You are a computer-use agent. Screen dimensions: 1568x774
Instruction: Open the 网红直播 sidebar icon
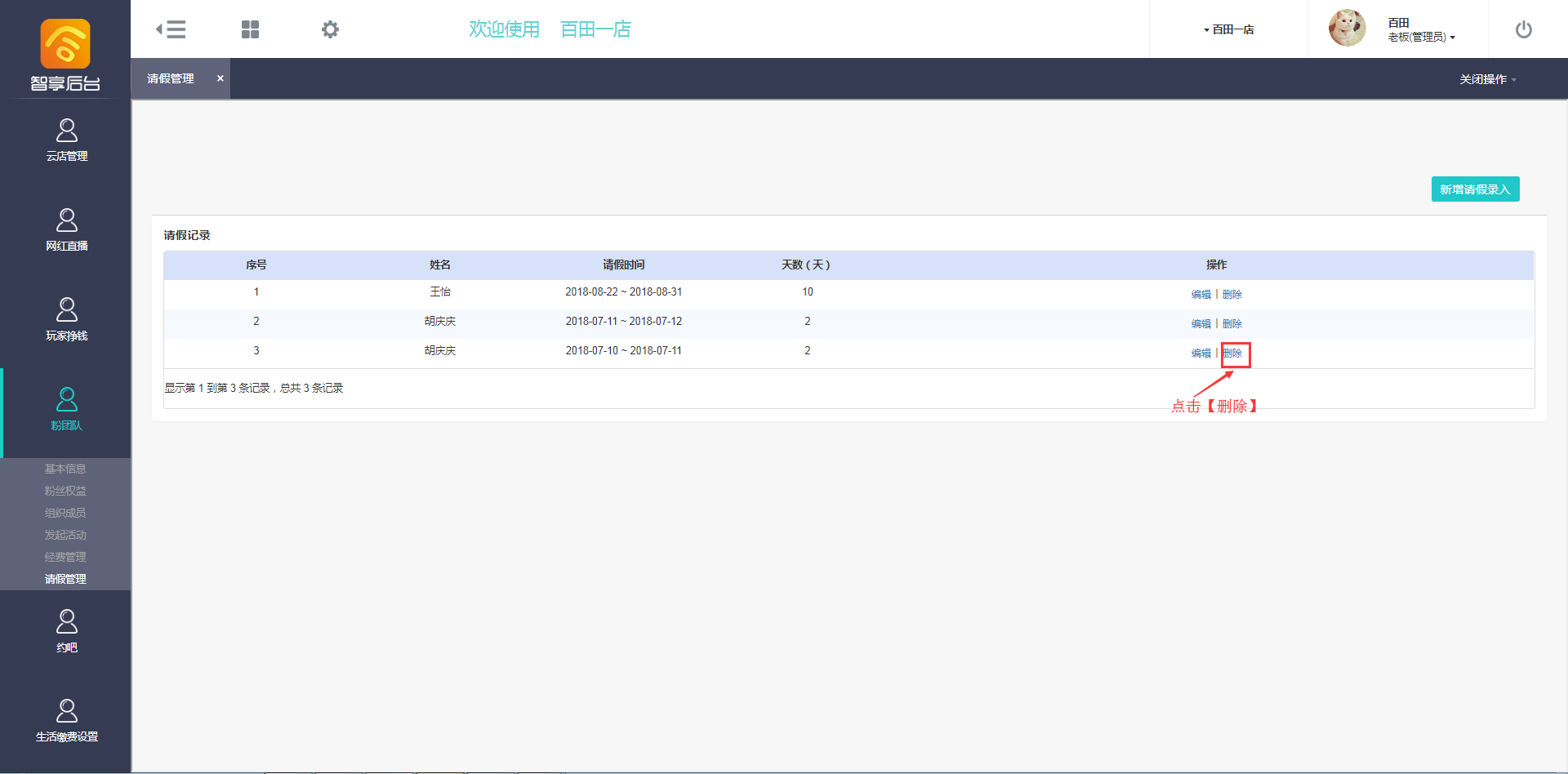pyautogui.click(x=67, y=220)
